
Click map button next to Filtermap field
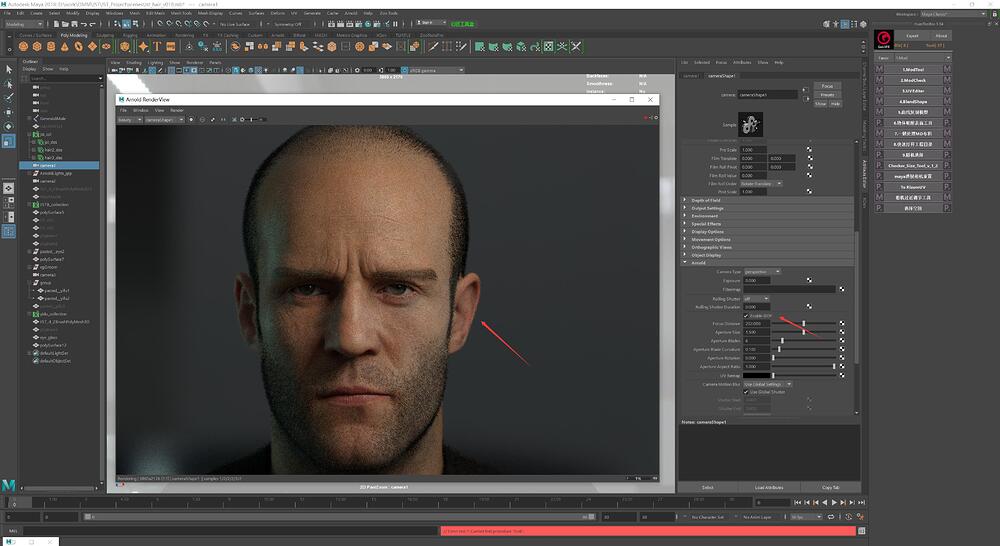click(842, 289)
